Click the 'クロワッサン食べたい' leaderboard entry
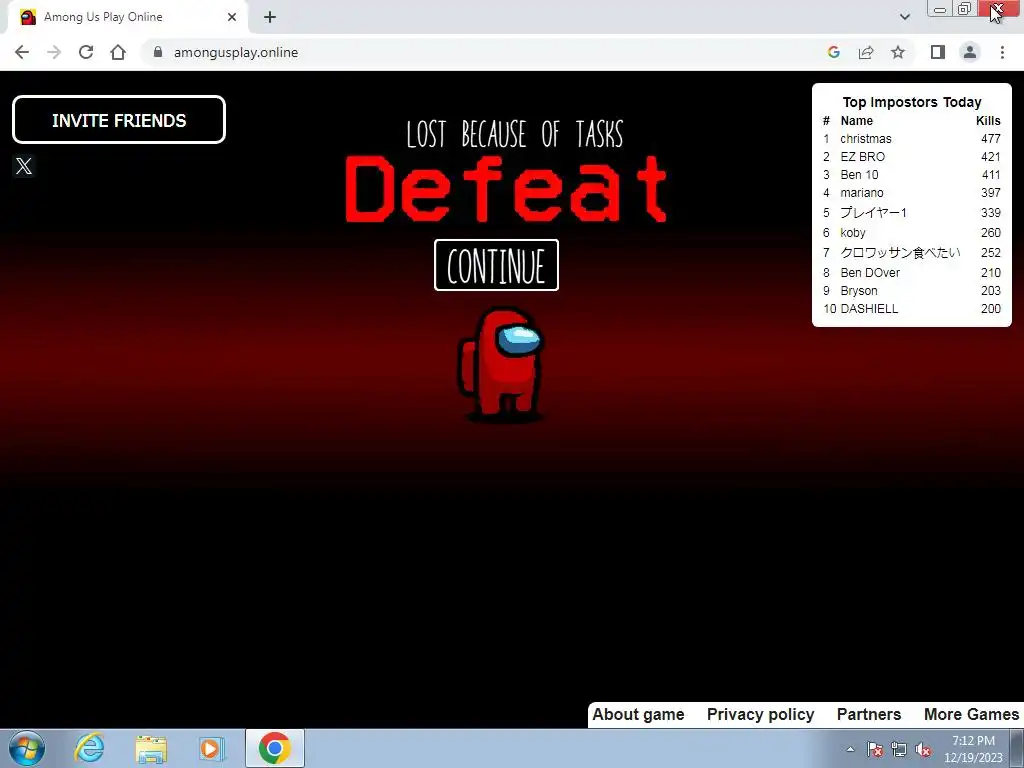The width and height of the screenshot is (1024, 768). point(912,252)
